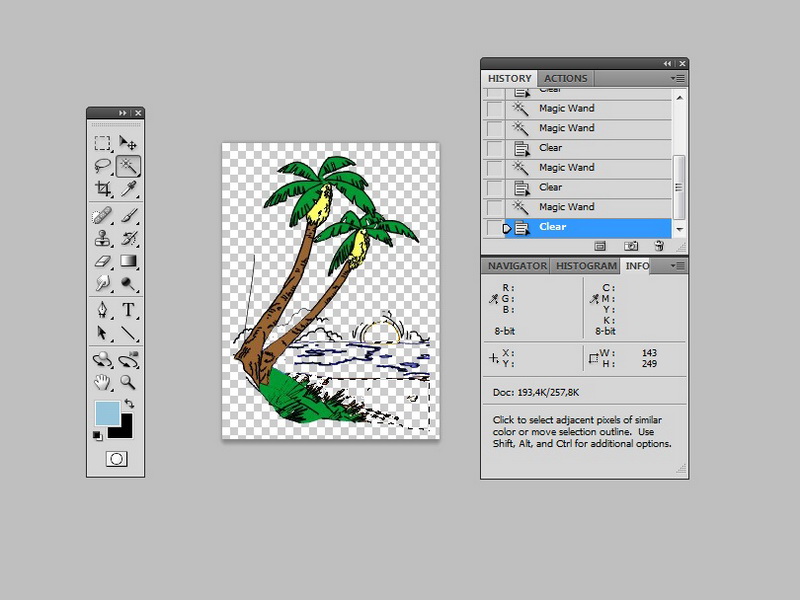Select the Gradient tool

tap(128, 261)
